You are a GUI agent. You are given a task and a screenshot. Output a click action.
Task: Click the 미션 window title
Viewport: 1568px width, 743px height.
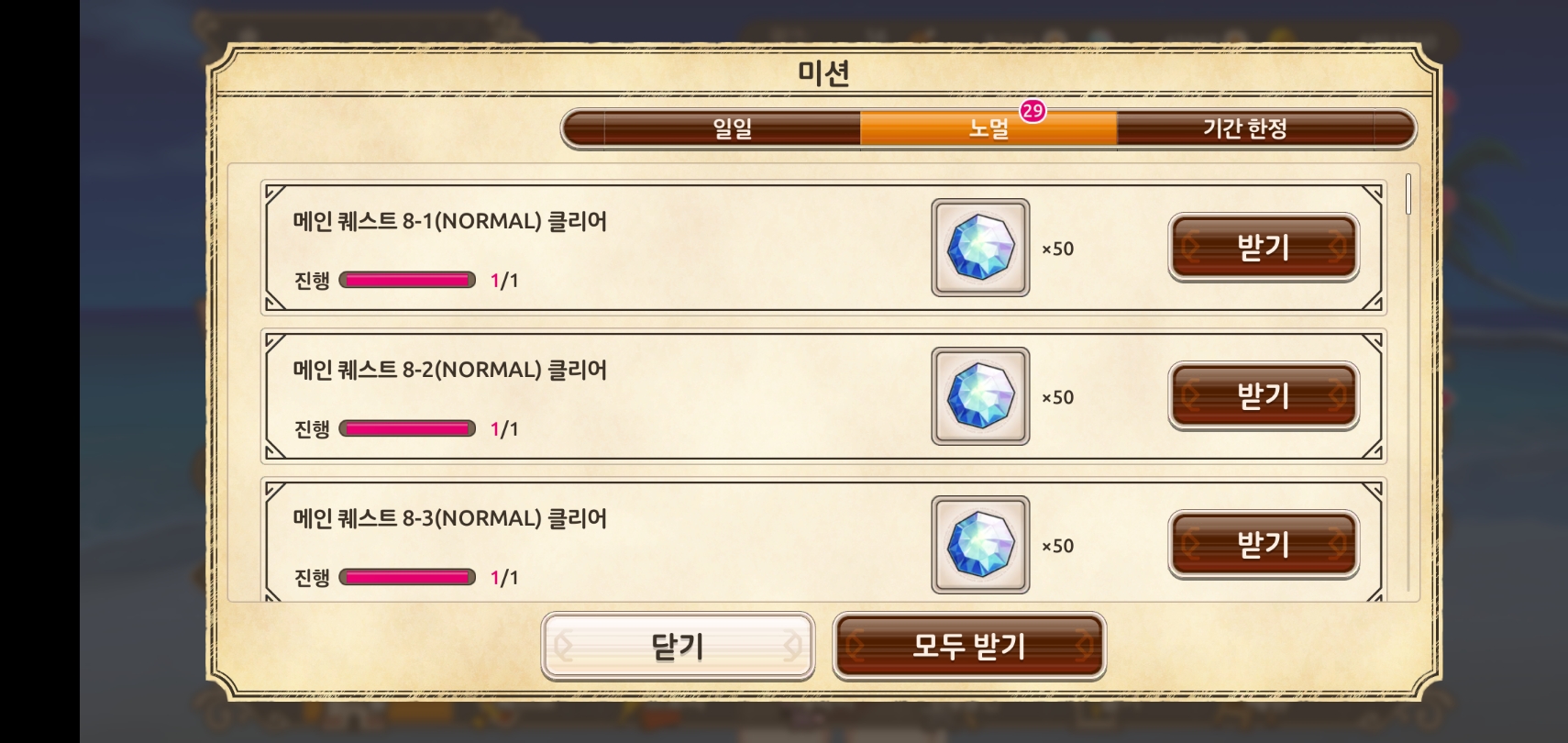[x=823, y=72]
